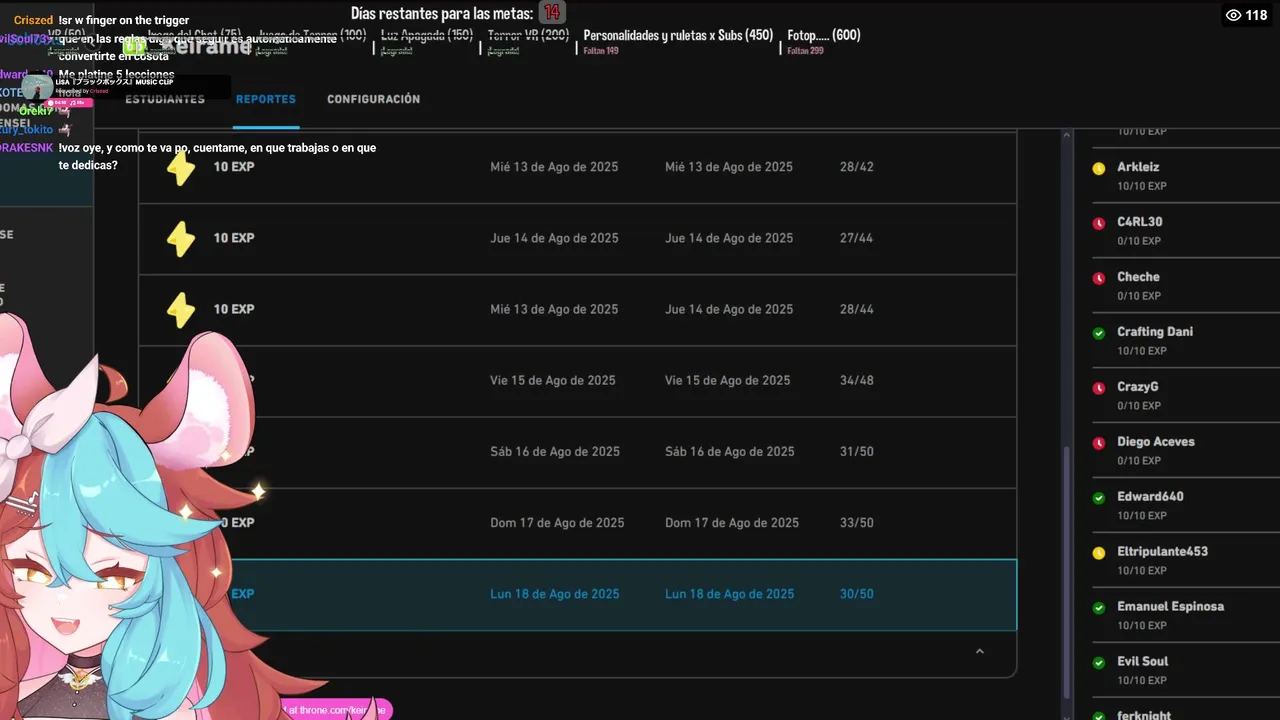Click green check icon beside Crafting Dani
Screen dimensions: 1280x720
pyautogui.click(x=1098, y=333)
